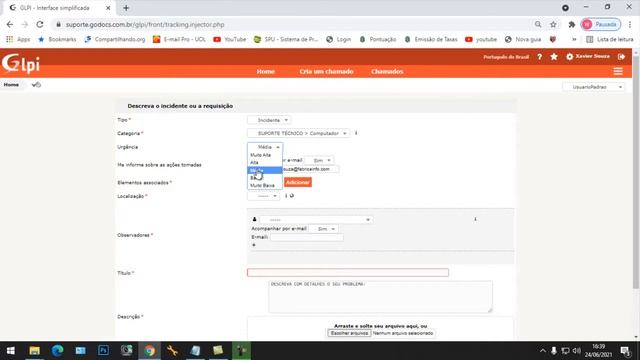Screen dimensions: 640x360
Task: Open Pausada profile button in Chrome
Action: [x=601, y=24]
